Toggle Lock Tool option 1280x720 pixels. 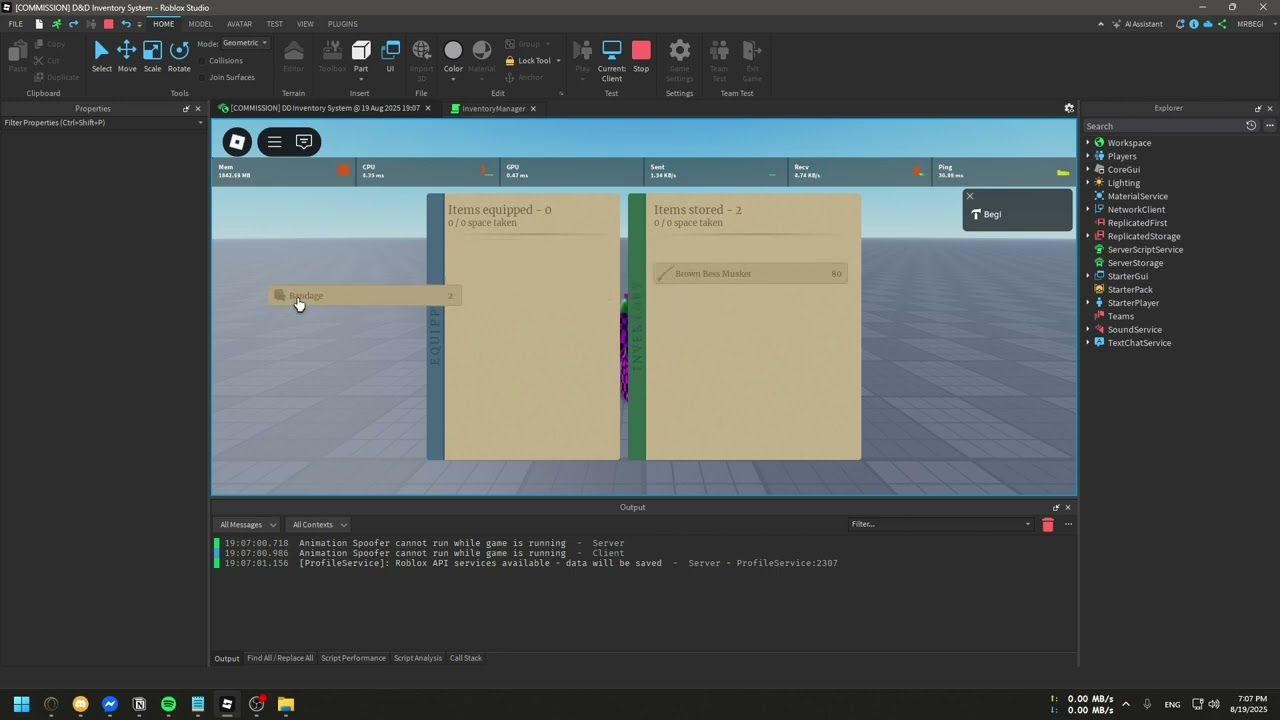[x=528, y=60]
